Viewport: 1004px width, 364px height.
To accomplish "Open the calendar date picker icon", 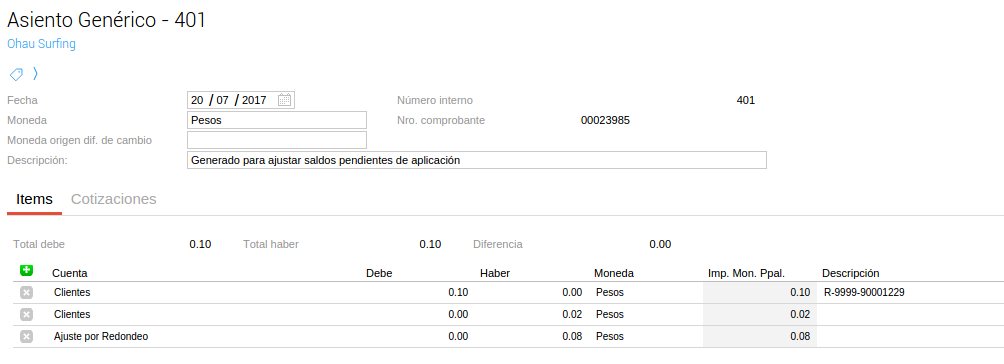I will 285,100.
